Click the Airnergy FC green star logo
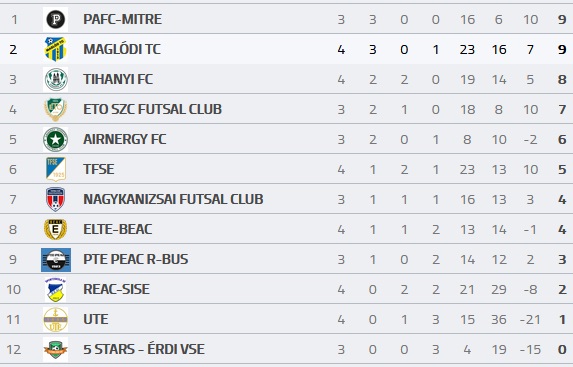 [x=56, y=139]
